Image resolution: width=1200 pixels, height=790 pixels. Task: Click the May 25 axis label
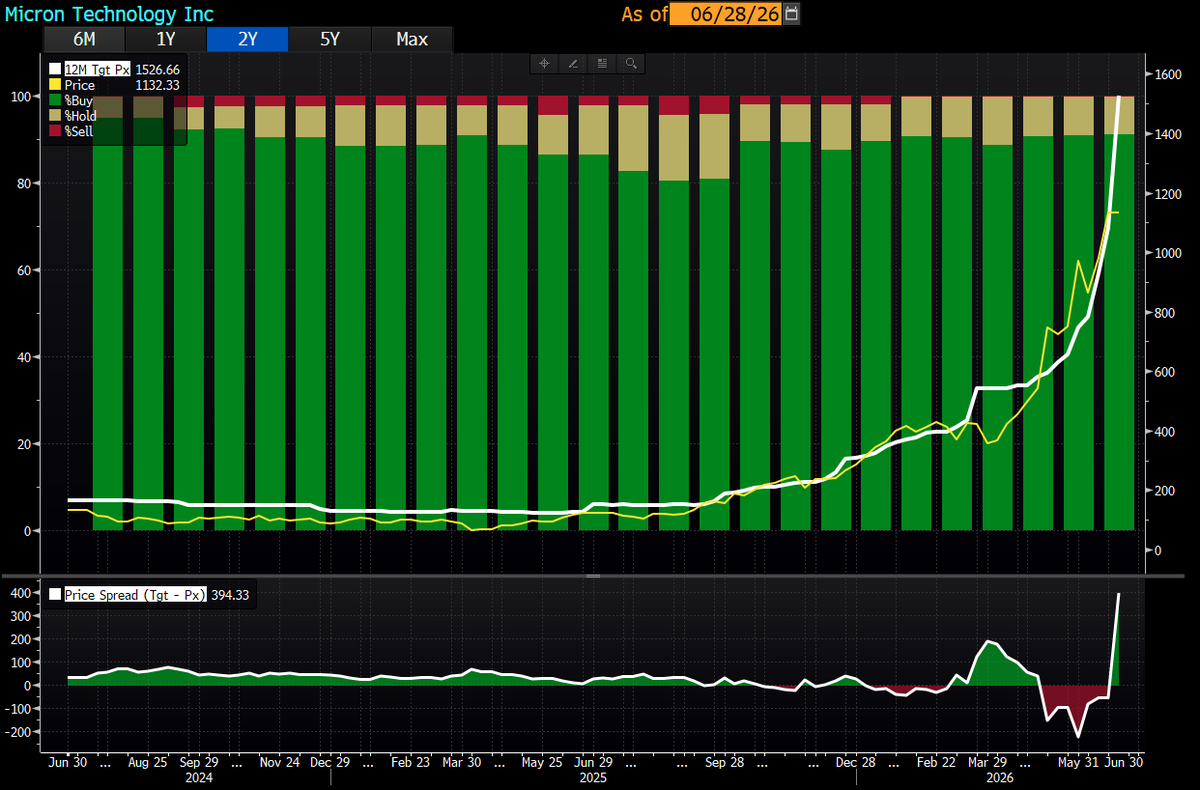point(541,761)
